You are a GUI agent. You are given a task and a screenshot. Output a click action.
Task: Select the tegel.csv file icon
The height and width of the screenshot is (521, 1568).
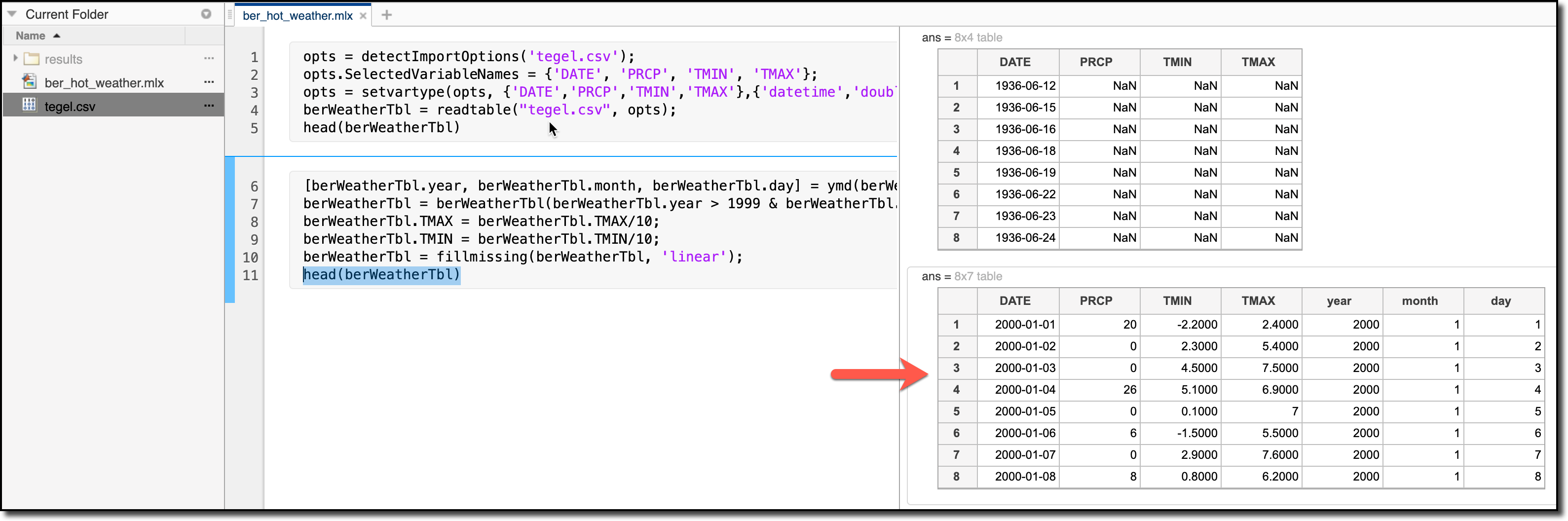pyautogui.click(x=29, y=105)
